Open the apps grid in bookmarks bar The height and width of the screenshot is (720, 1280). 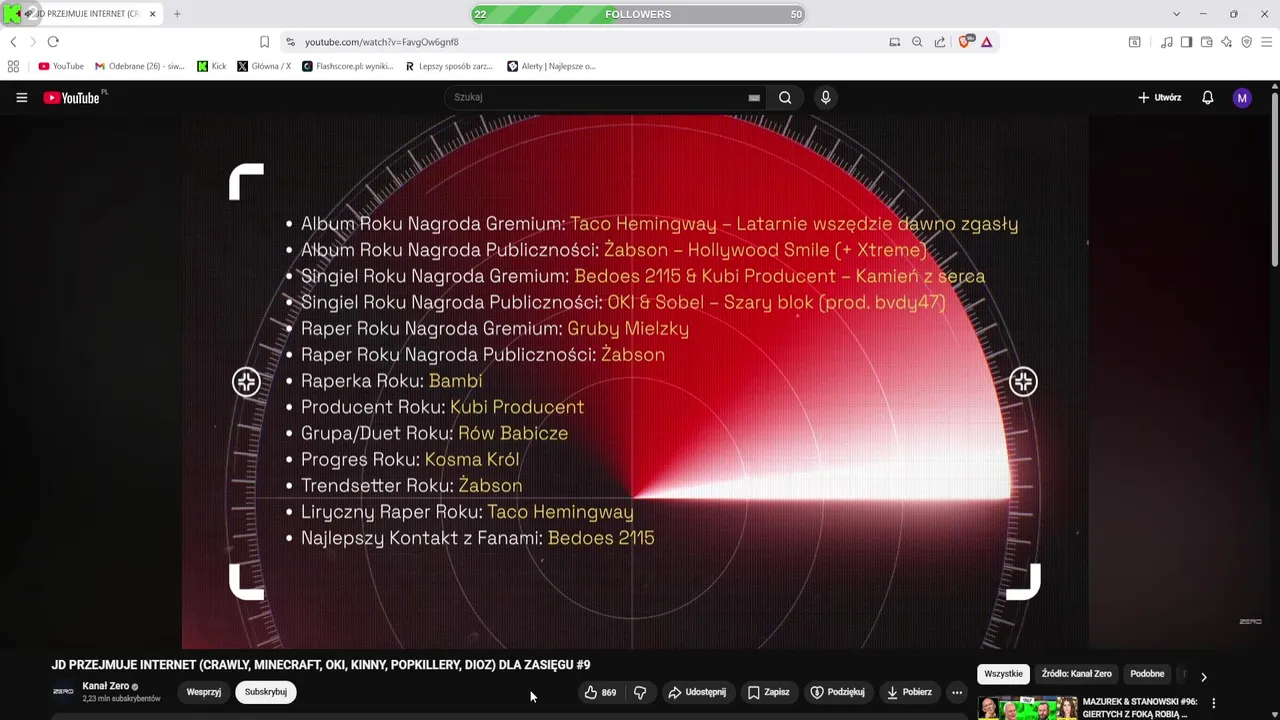point(13,66)
